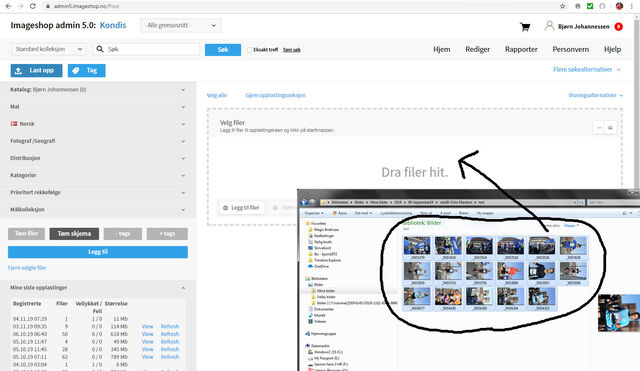Open the Personvern menu

[571, 49]
